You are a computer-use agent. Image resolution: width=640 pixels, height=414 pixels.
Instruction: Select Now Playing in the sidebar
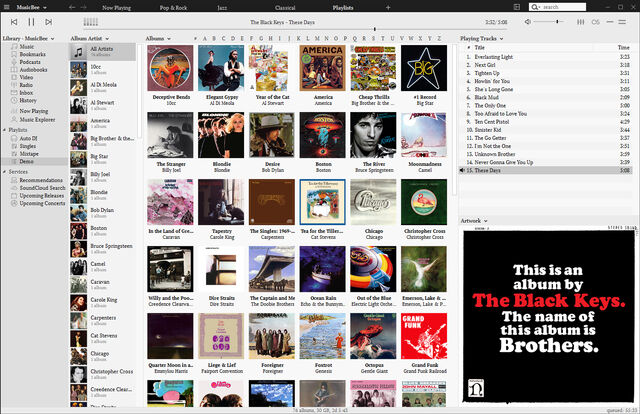33,111
